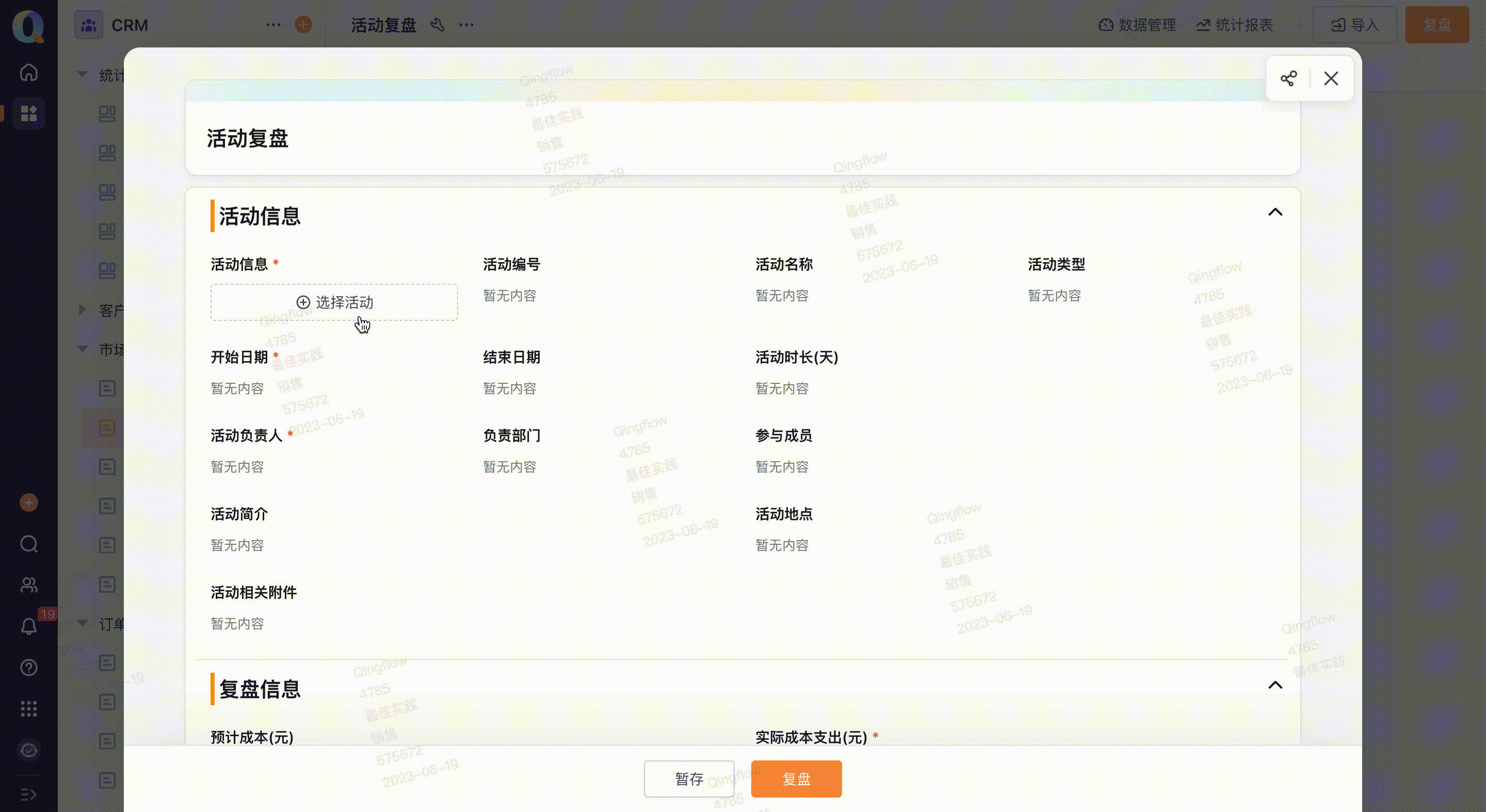
Task: Click 暂无内容 under 活动相关附件
Action: pos(237,623)
